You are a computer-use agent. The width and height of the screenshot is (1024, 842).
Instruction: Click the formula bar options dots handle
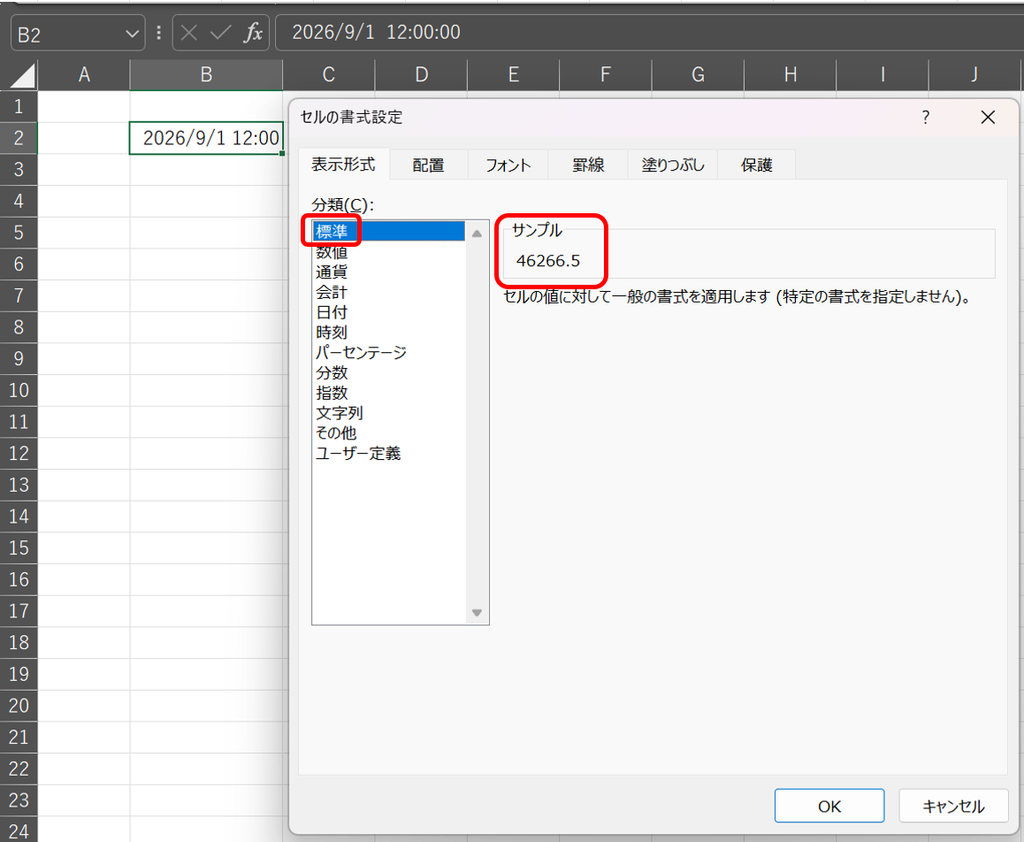point(159,33)
